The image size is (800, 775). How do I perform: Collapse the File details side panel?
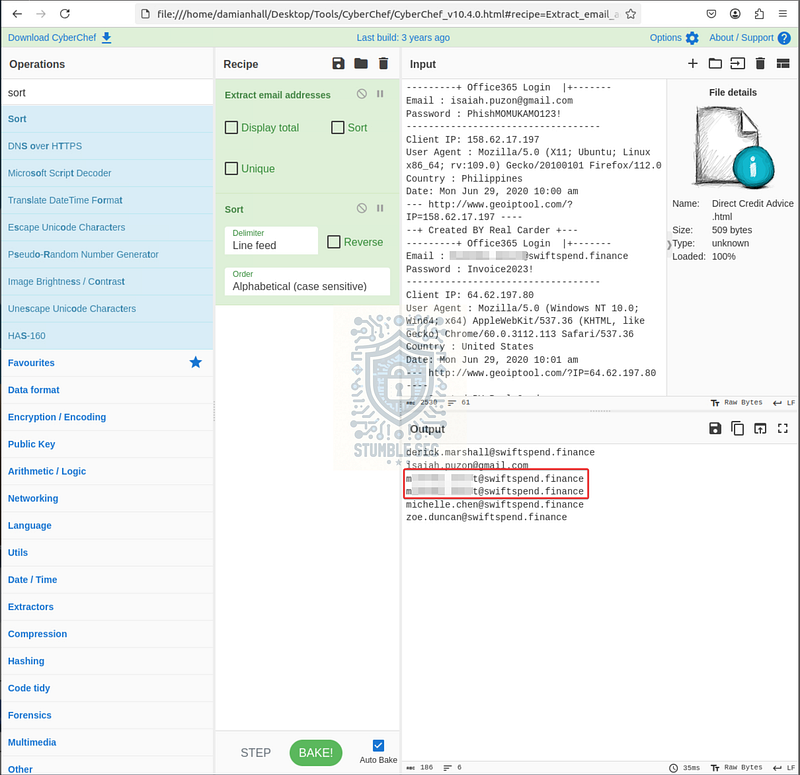point(669,245)
